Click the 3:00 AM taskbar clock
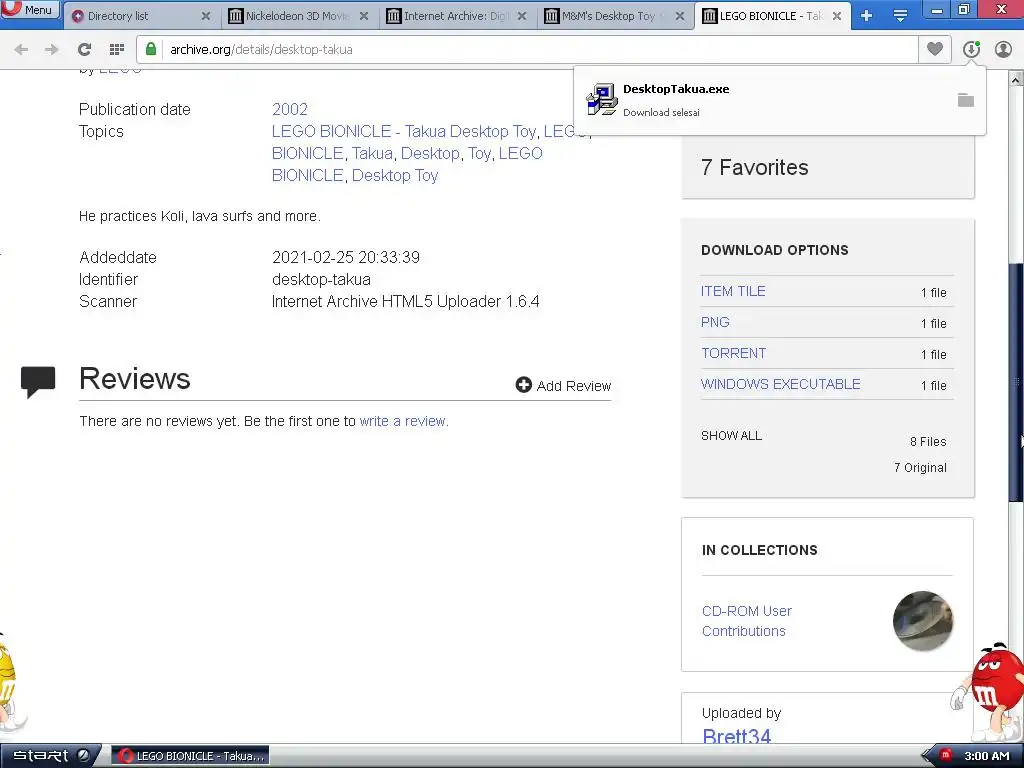Screen dimensions: 1024x768 (x=987, y=756)
